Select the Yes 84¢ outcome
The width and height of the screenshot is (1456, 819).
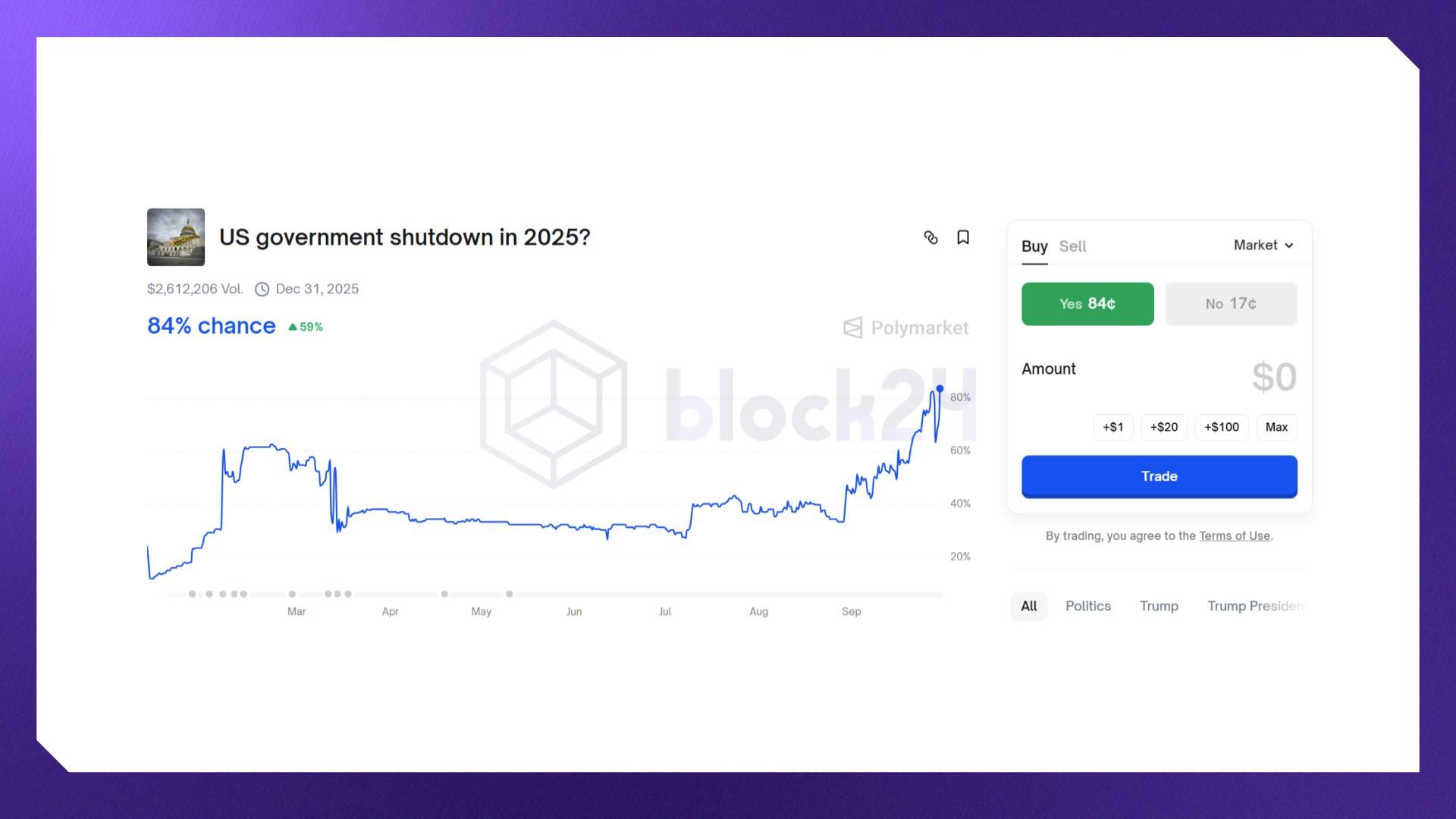tap(1087, 304)
